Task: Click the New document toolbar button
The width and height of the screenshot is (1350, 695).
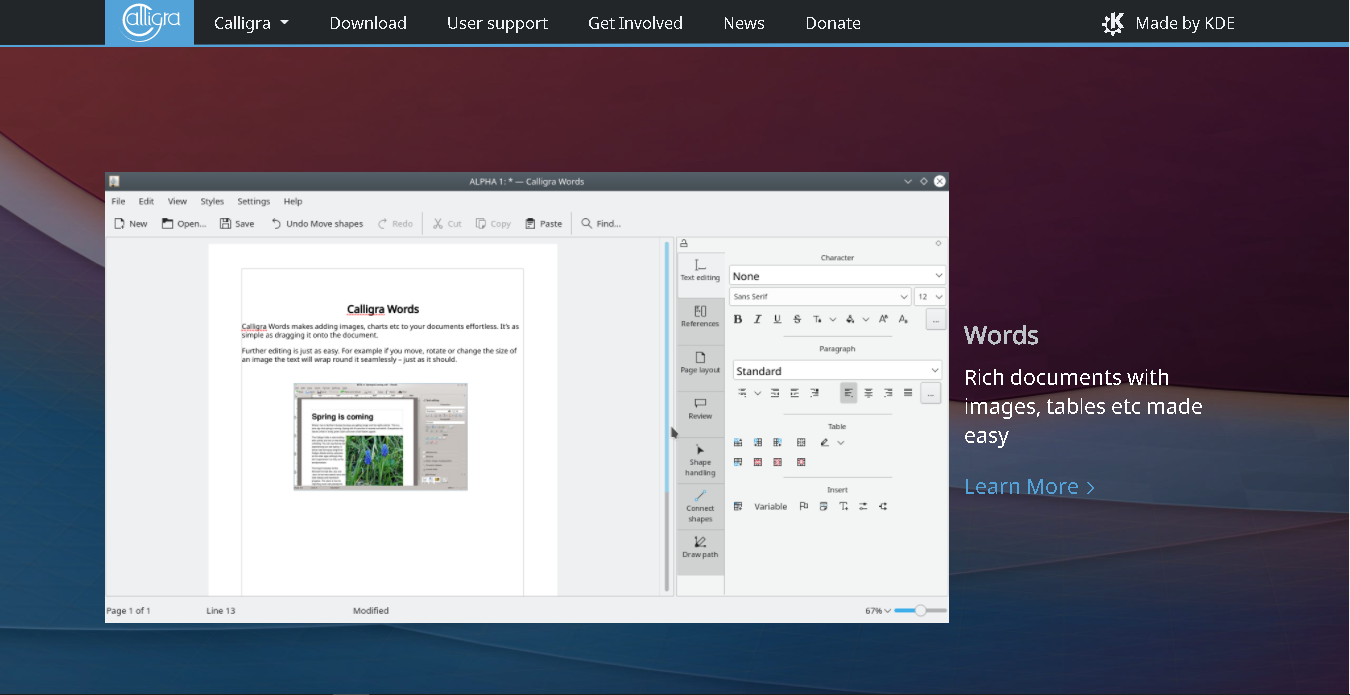Action: 130,224
